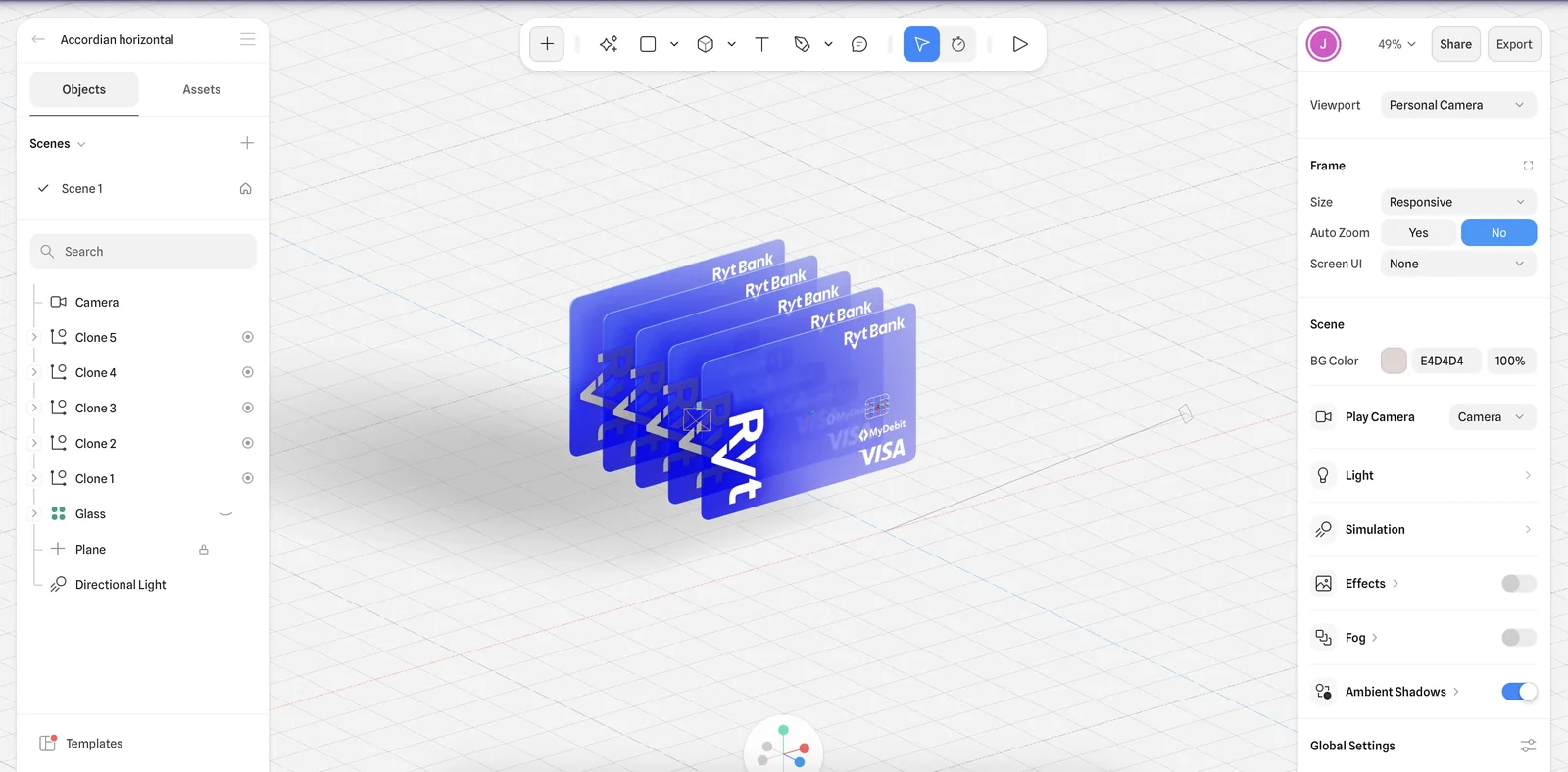Image resolution: width=1568 pixels, height=772 pixels.
Task: Click the E4D4D4 hex color field
Action: [x=1447, y=361]
